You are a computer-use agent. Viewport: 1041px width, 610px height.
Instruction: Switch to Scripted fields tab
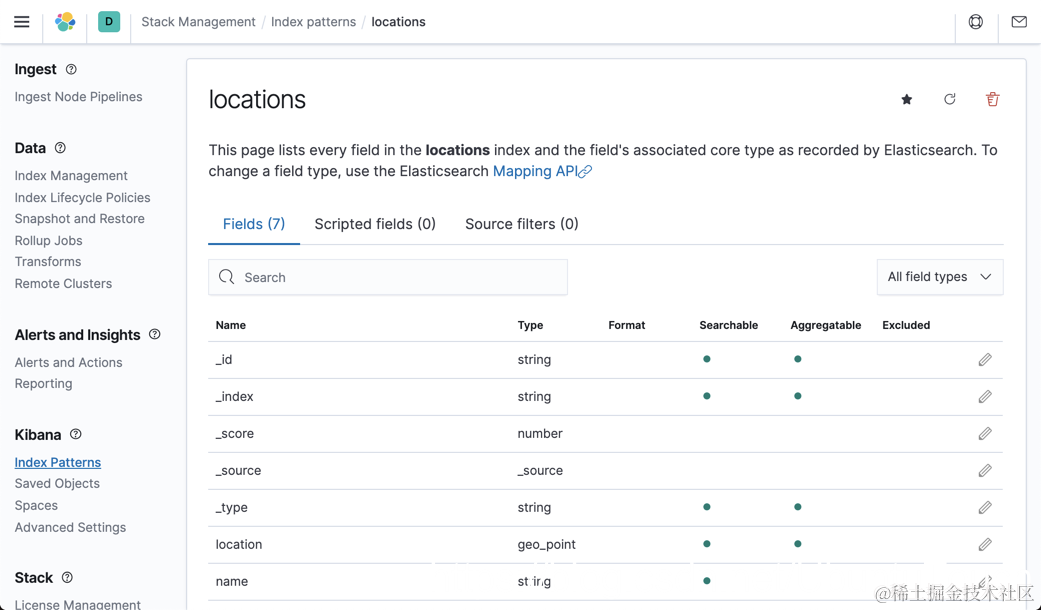point(375,224)
